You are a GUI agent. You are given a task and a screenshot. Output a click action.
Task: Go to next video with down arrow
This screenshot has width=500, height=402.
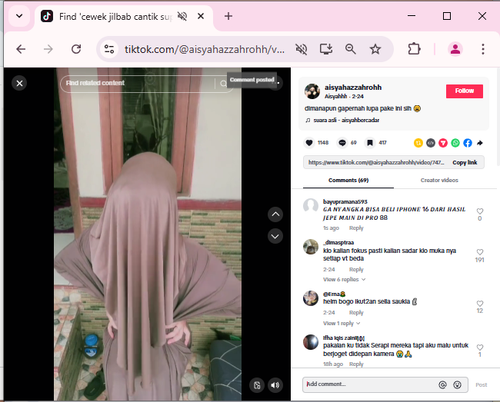point(275,236)
